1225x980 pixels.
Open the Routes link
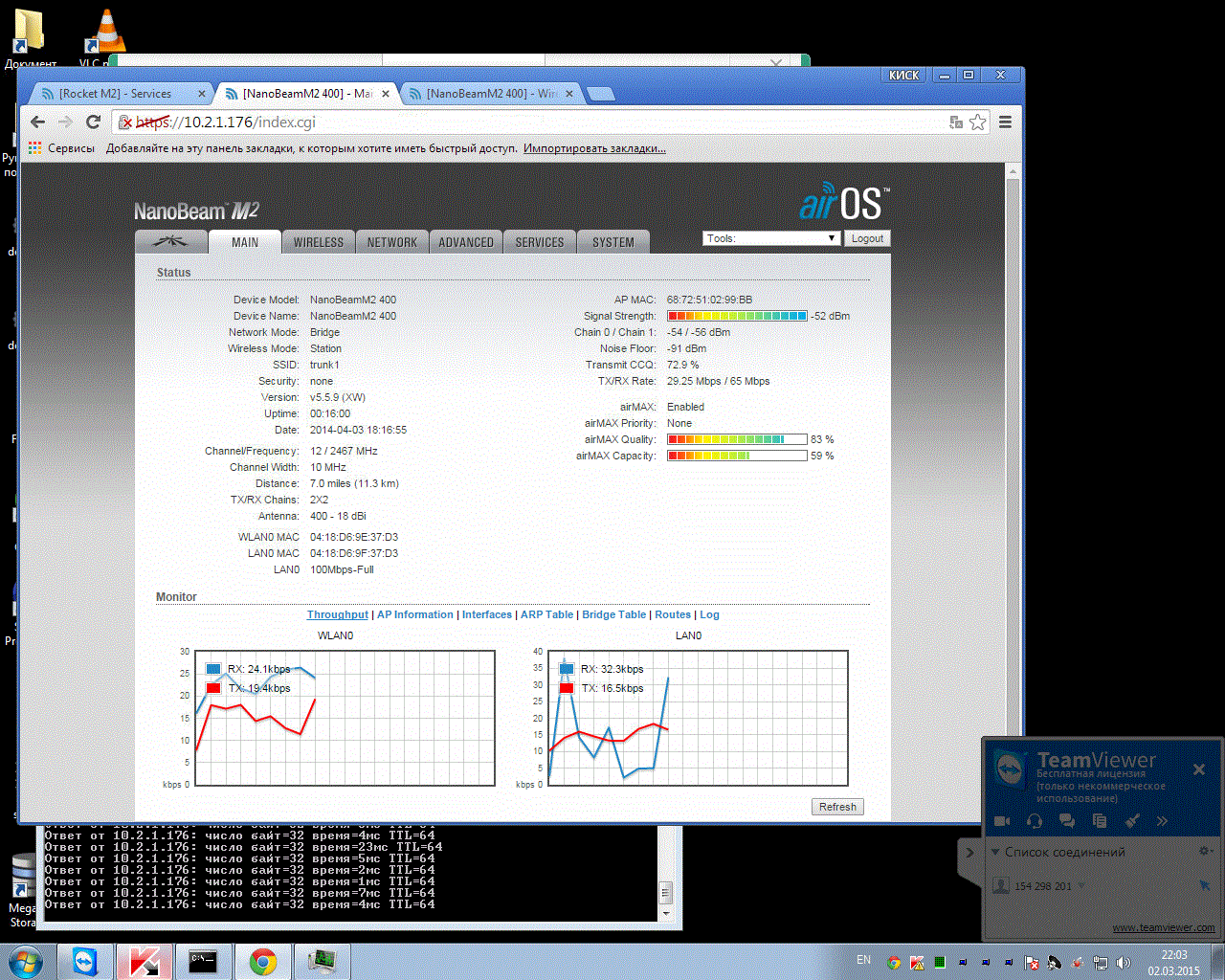coord(673,614)
